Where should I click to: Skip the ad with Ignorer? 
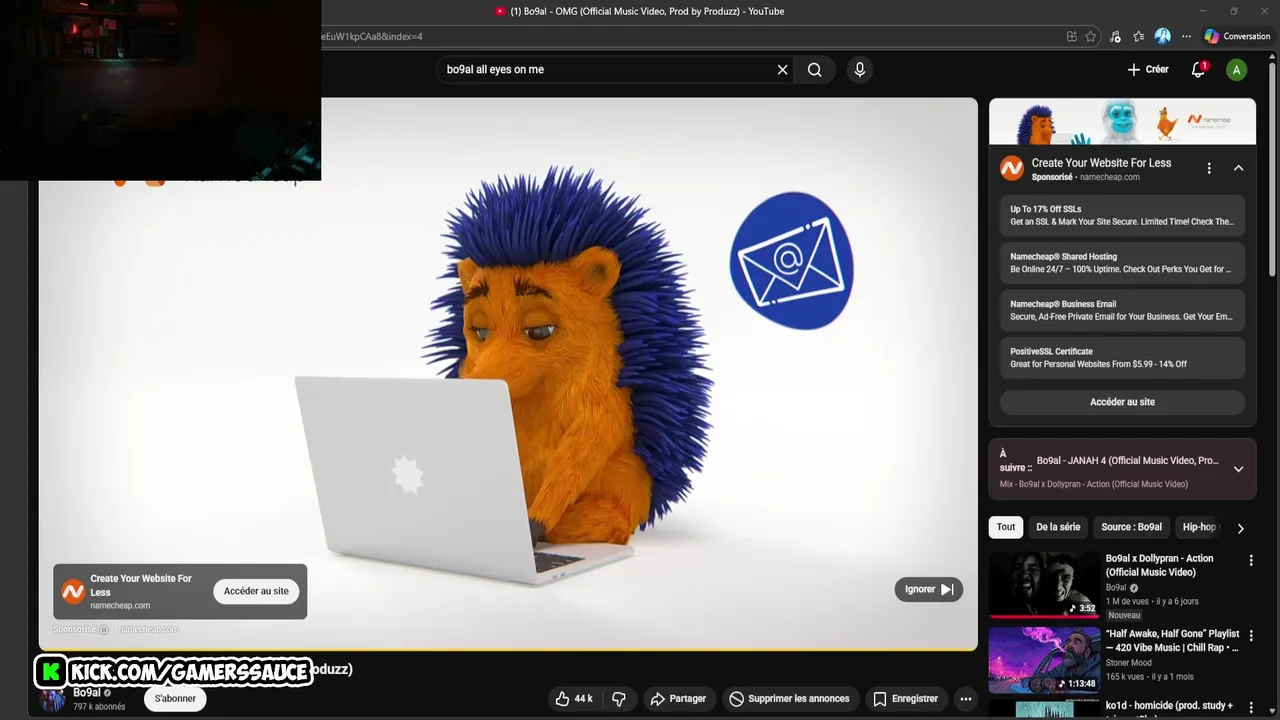[x=928, y=590]
